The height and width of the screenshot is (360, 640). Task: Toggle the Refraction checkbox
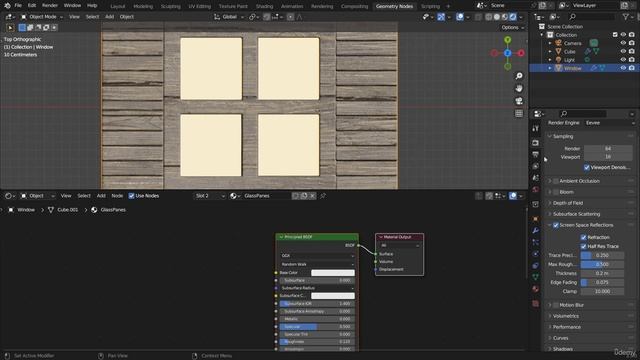pos(583,237)
